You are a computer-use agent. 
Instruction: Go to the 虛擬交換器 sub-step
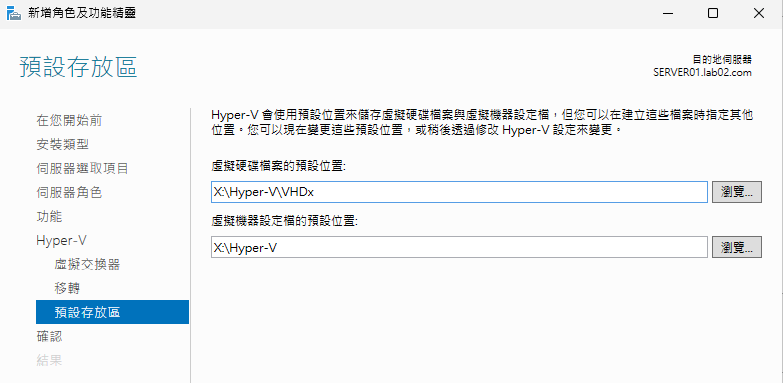pos(87,265)
